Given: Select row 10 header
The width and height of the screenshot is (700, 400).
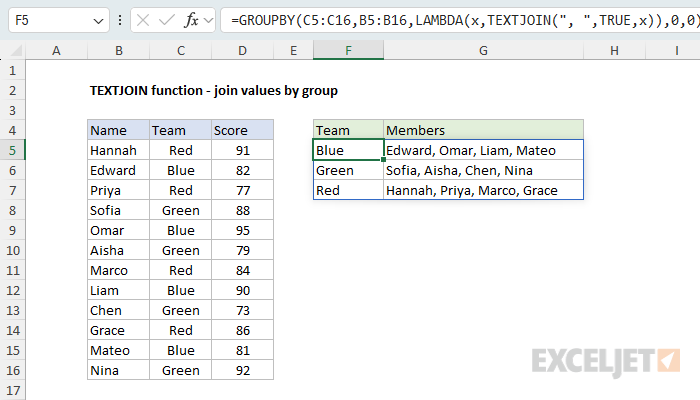Looking at the screenshot, I should point(12,250).
